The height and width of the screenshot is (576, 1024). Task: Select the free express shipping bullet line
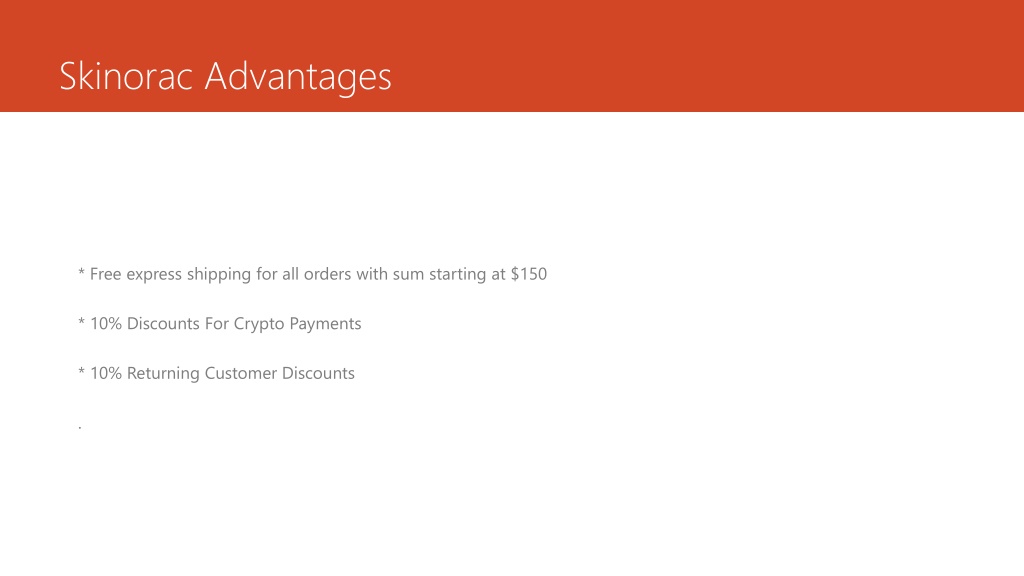pyautogui.click(x=312, y=274)
